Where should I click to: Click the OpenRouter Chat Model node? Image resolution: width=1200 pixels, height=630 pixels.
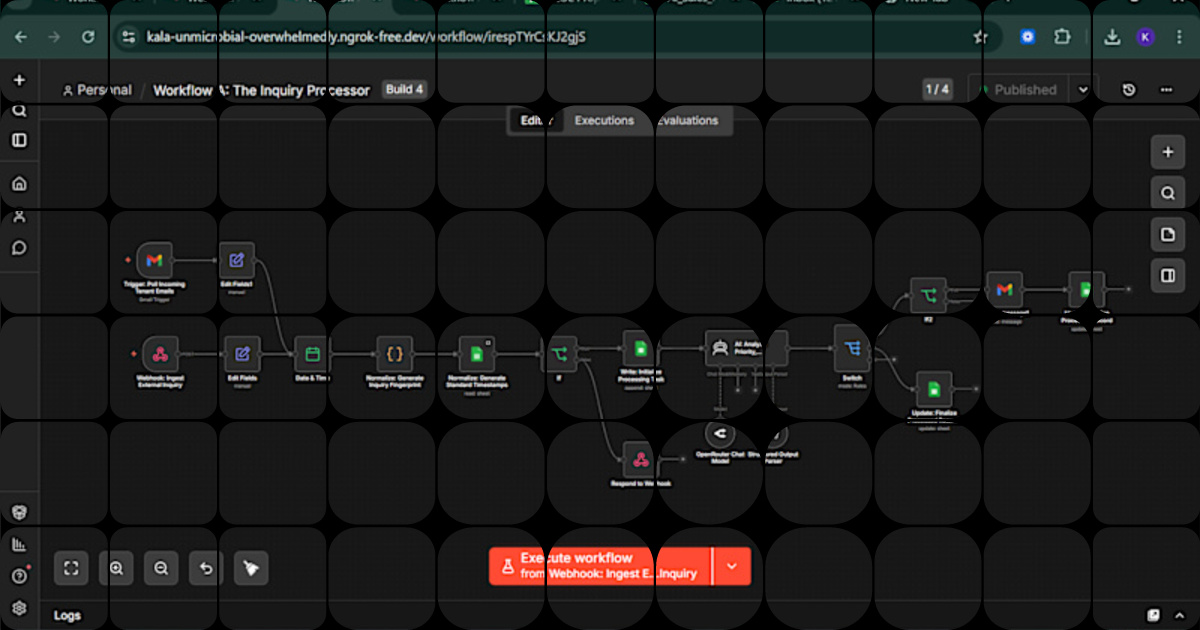click(720, 434)
